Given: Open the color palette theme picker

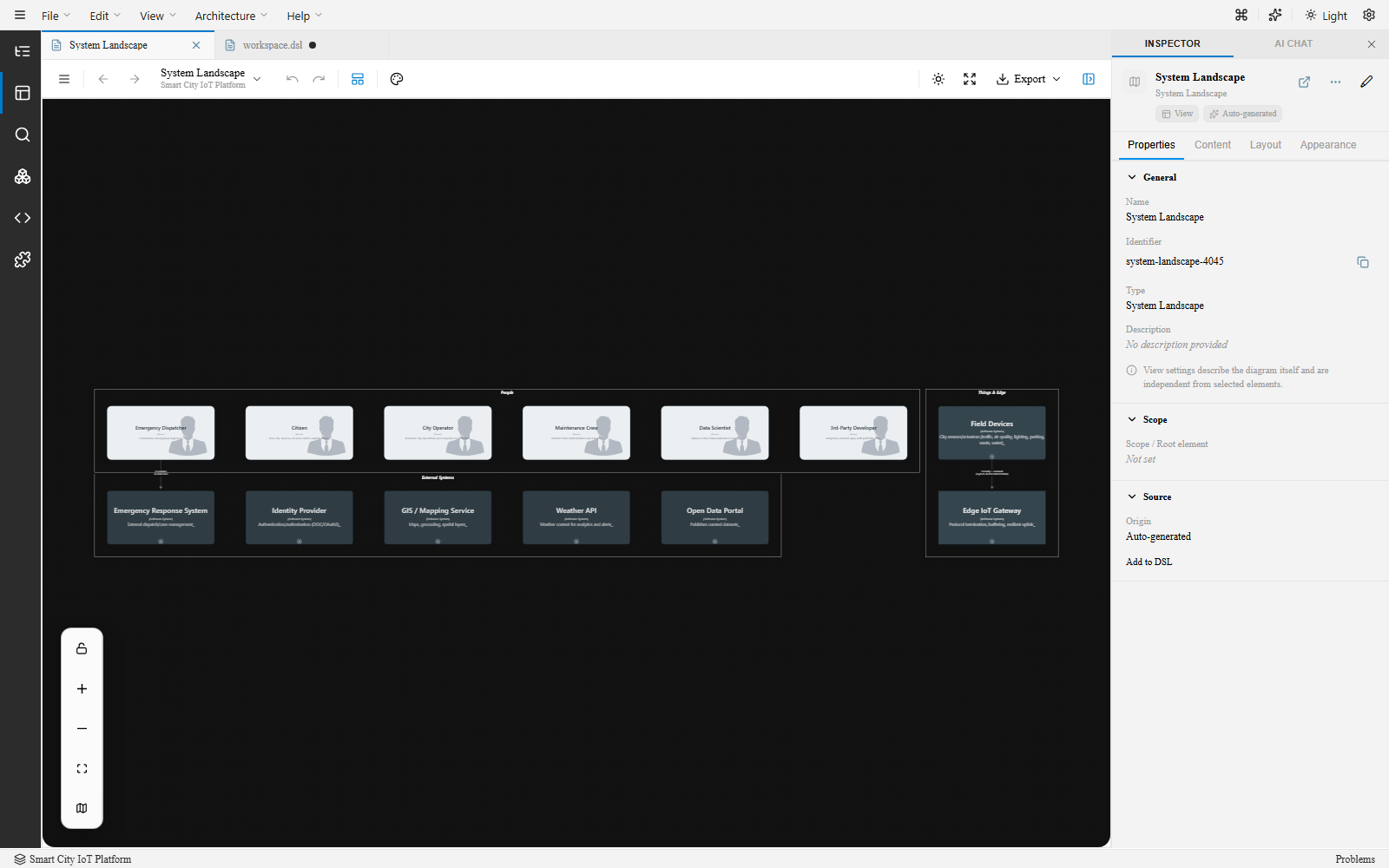Looking at the screenshot, I should pos(397,79).
